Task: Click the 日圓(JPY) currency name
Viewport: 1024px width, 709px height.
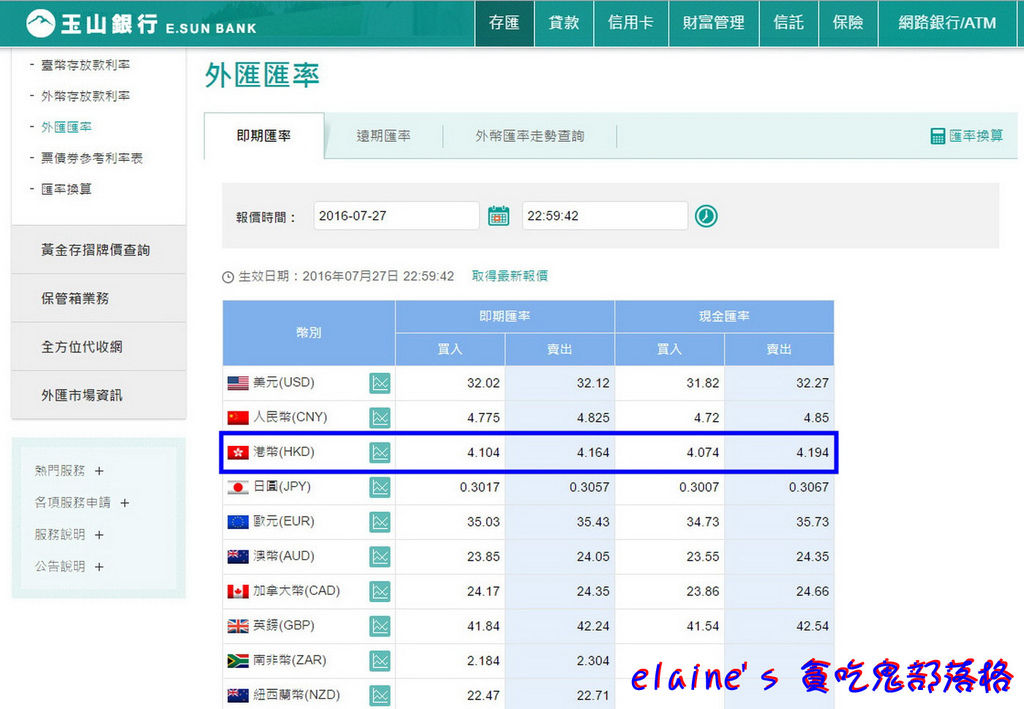Action: 281,486
